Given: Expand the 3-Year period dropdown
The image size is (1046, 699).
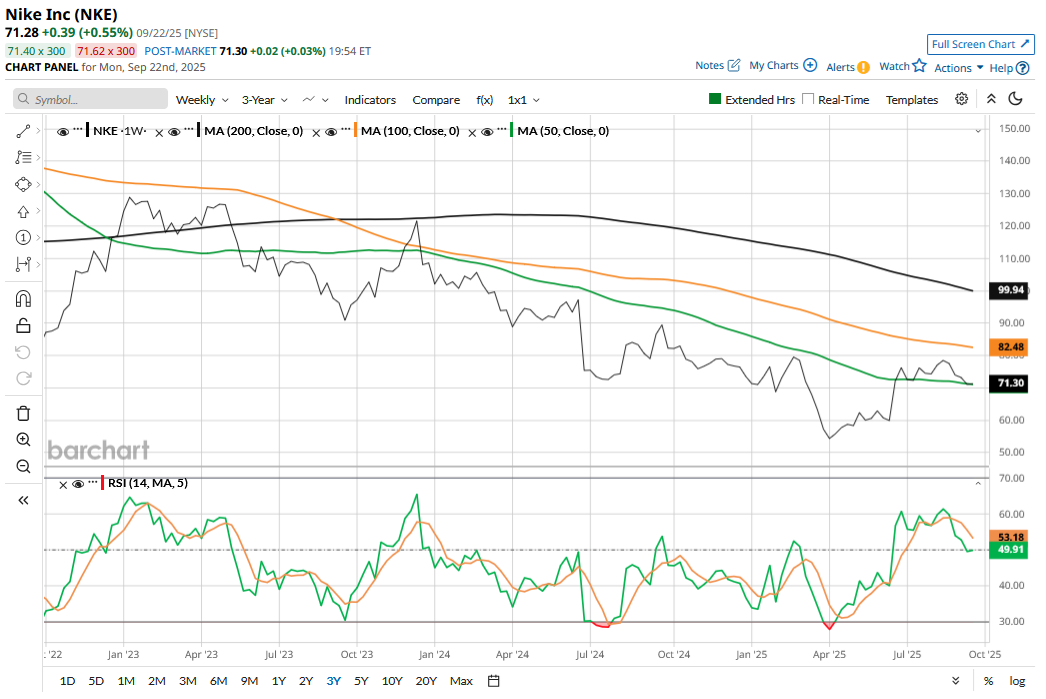Looking at the screenshot, I should (264, 100).
